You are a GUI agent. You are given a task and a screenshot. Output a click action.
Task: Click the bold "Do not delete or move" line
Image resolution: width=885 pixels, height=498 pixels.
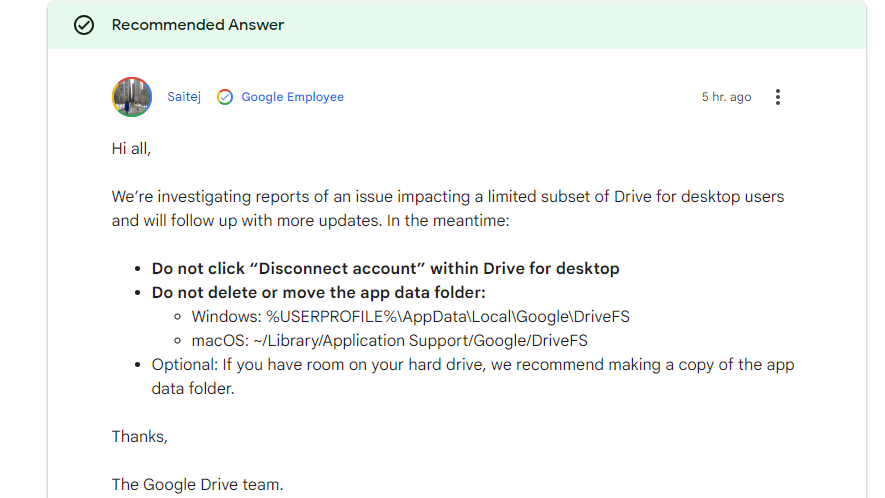(318, 292)
